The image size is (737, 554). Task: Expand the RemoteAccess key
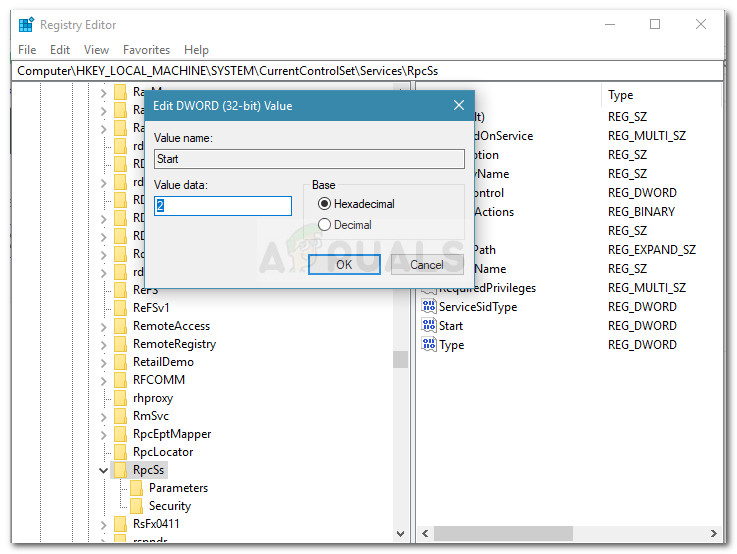103,327
